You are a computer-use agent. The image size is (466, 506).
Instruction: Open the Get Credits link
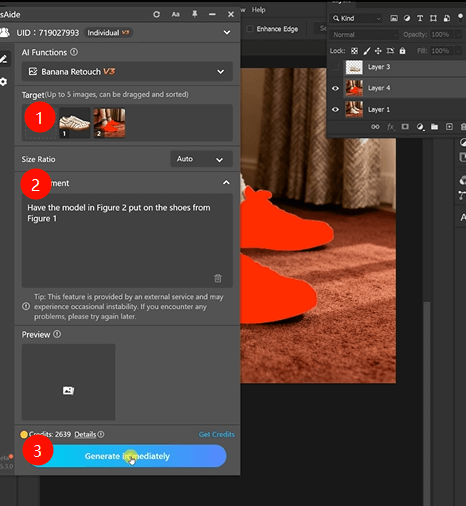pyautogui.click(x=217, y=434)
